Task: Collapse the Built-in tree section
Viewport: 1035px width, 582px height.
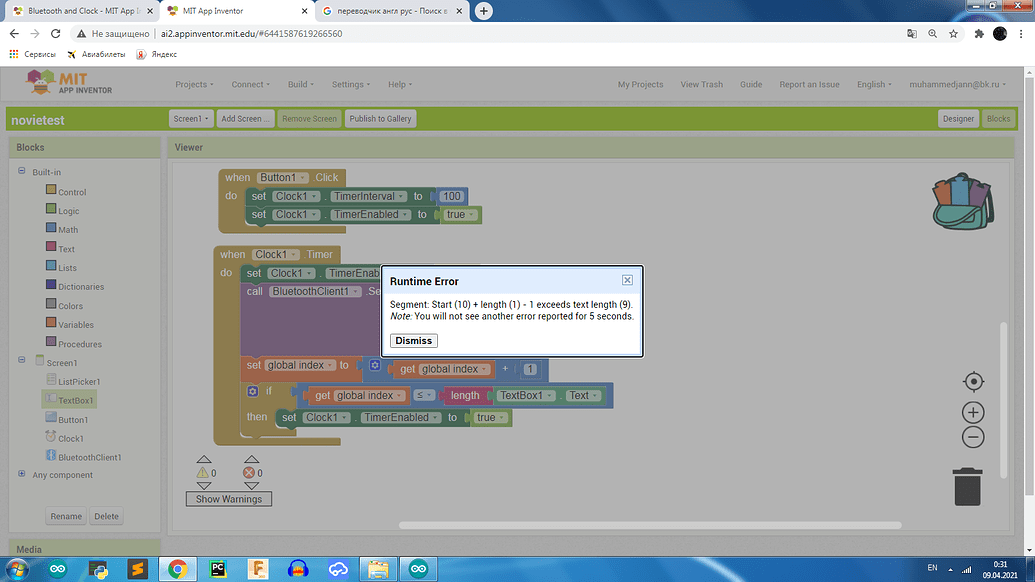Action: [x=22, y=172]
